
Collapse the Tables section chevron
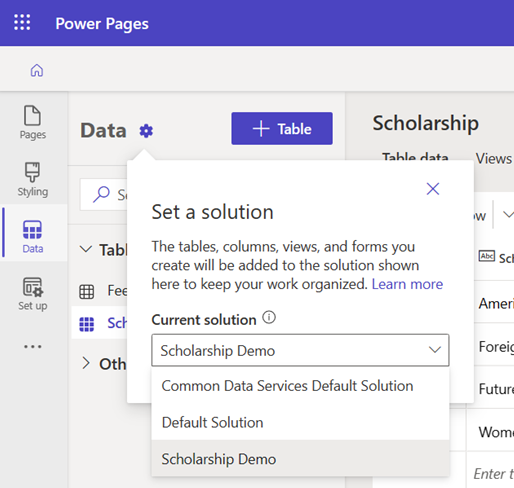[x=86, y=249]
